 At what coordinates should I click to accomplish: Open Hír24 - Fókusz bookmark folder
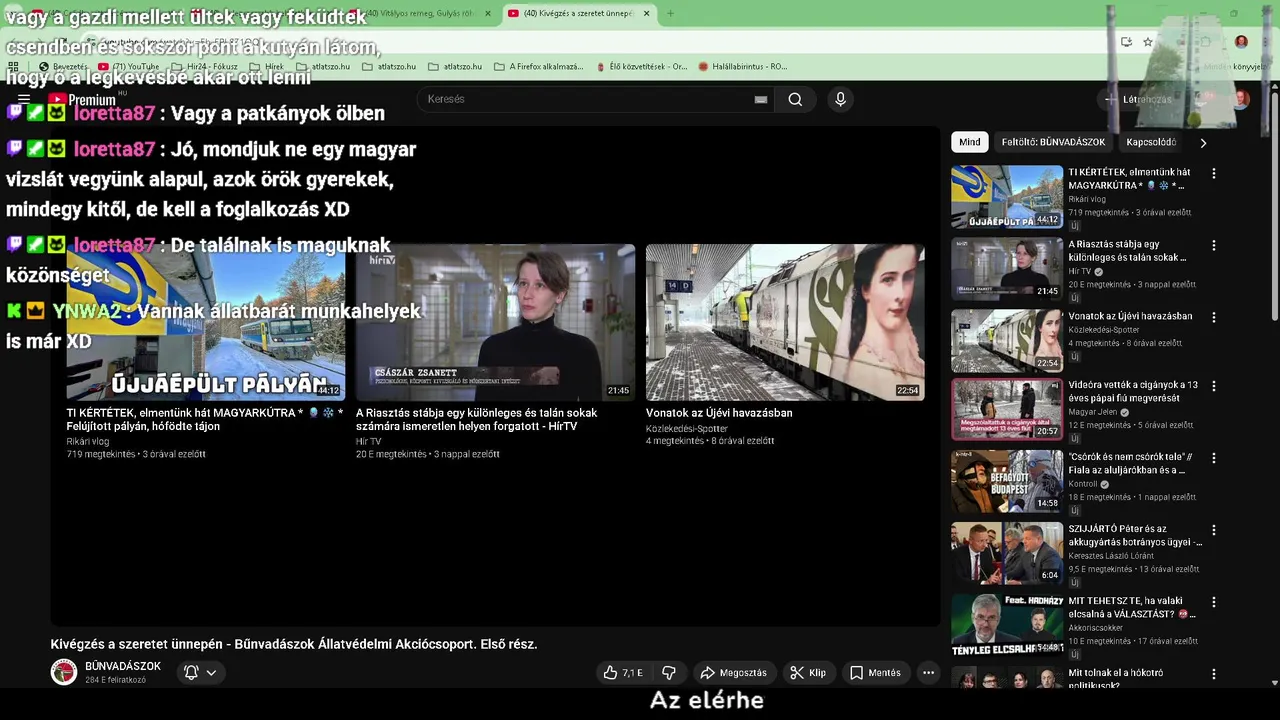tap(205, 66)
